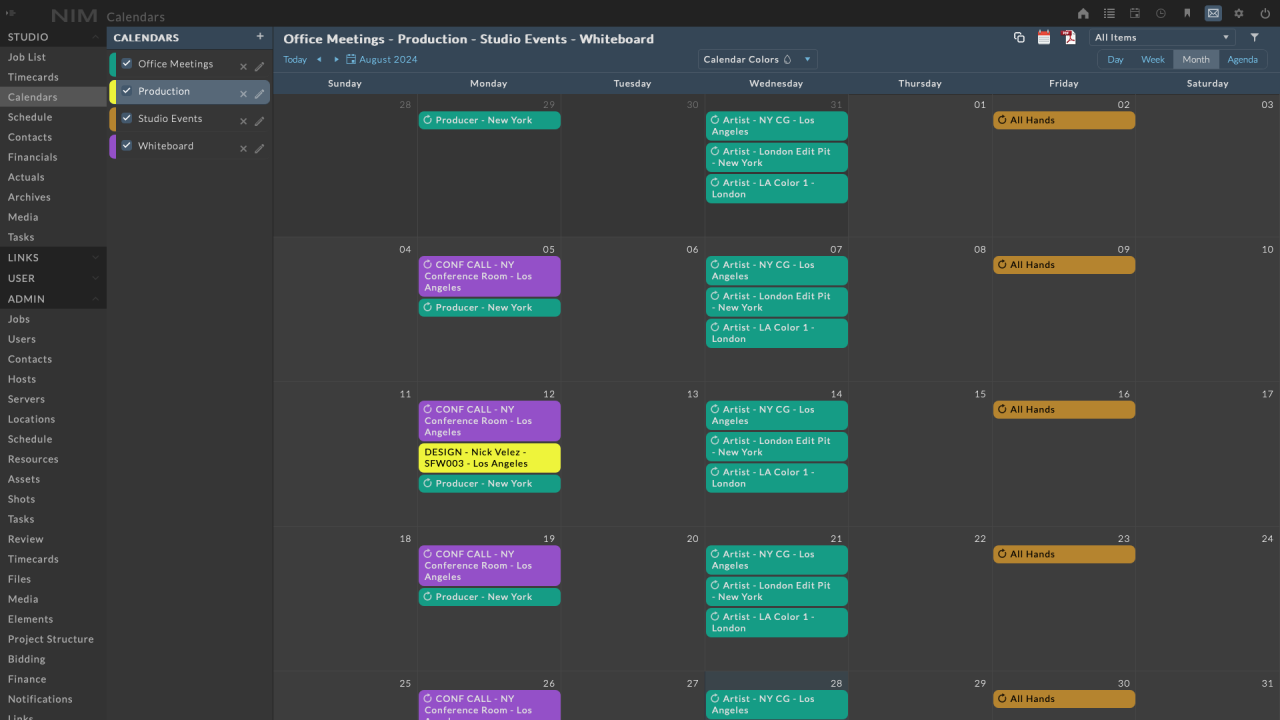Click the PDF export icon
The image size is (1280, 720).
point(1069,38)
